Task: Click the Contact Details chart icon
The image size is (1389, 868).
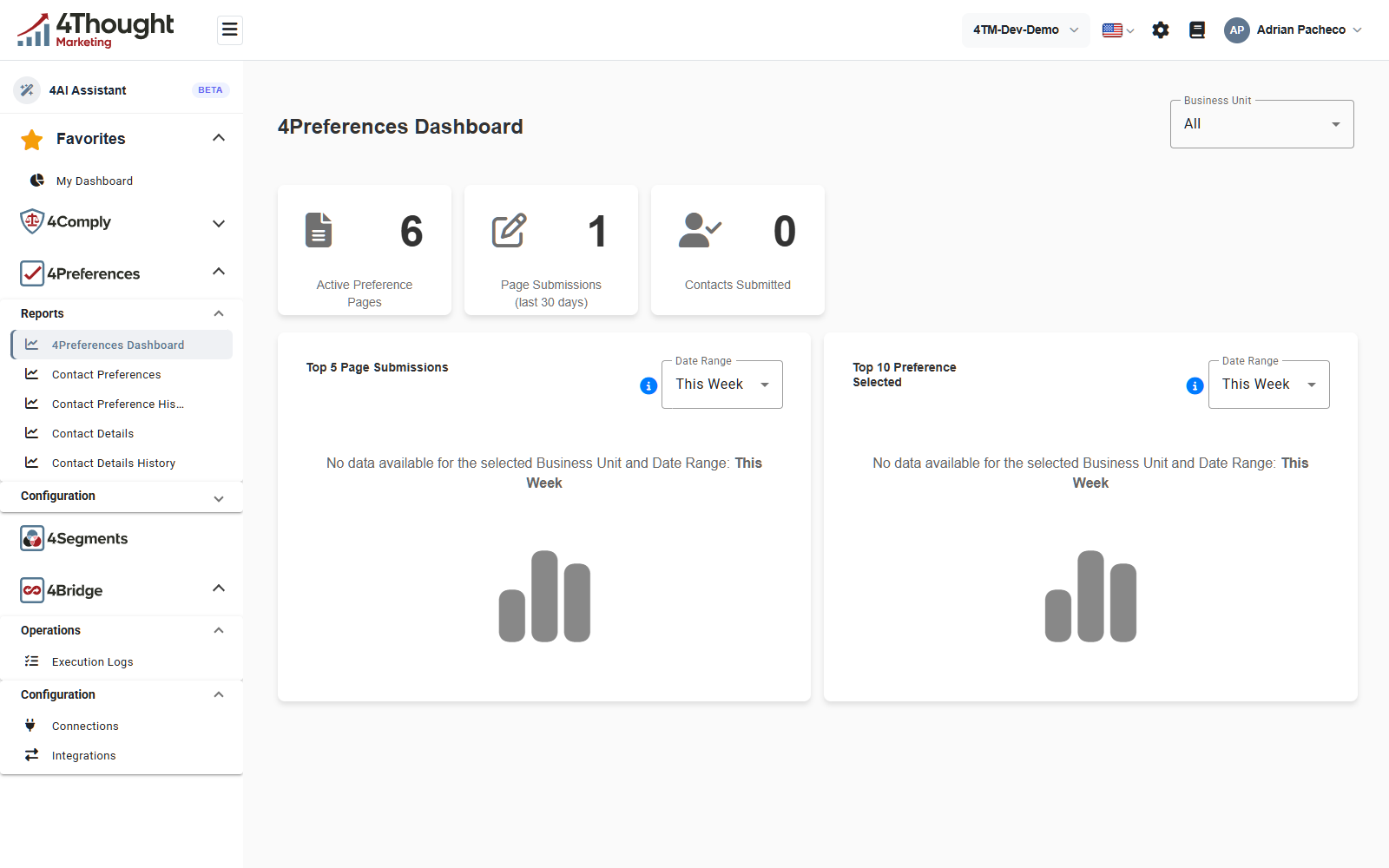Action: [32, 433]
